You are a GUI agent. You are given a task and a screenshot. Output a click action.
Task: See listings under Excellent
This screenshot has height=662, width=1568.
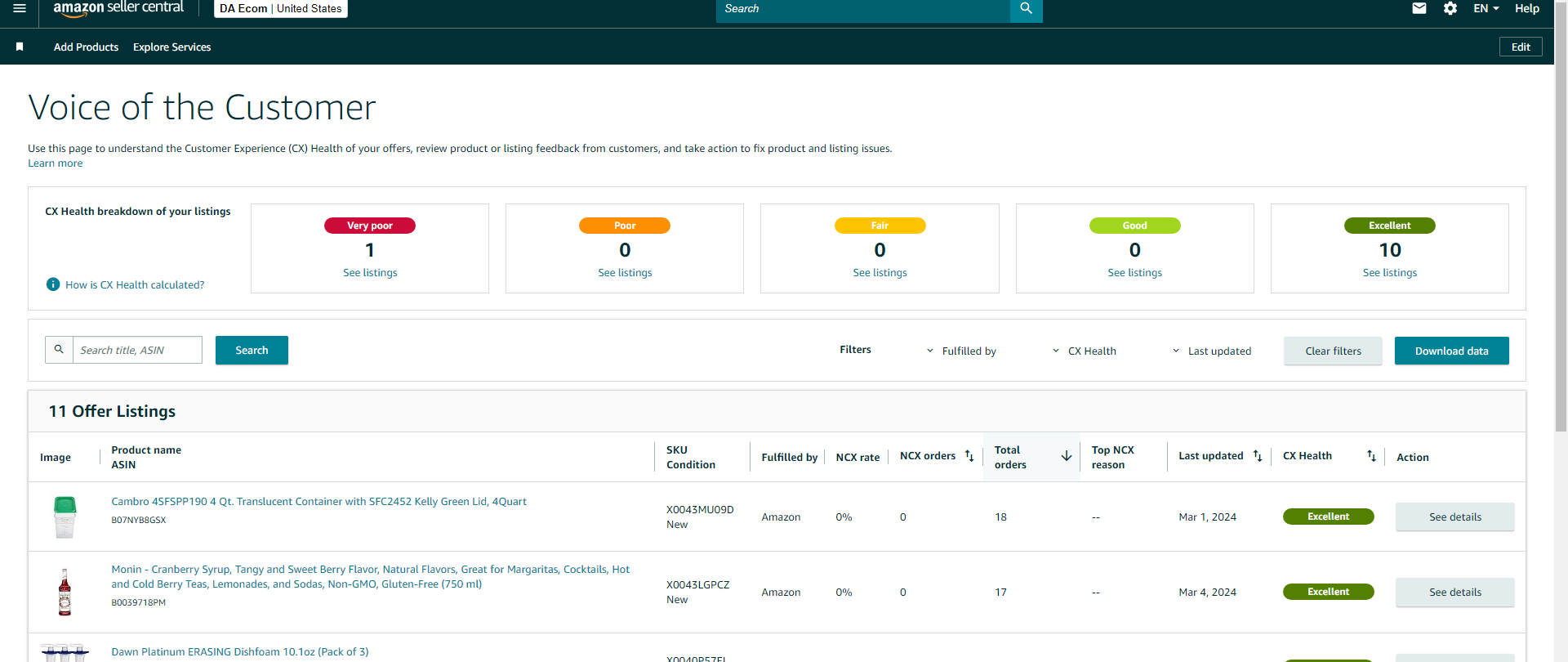point(1389,273)
